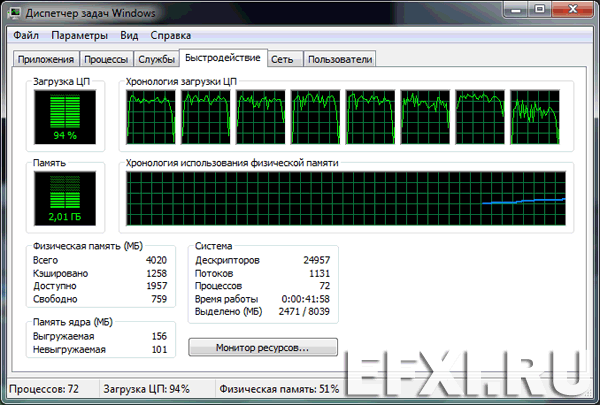The width and height of the screenshot is (600, 405).
Task: Click the fifth CPU core history graph
Action: pyautogui.click(x=370, y=117)
